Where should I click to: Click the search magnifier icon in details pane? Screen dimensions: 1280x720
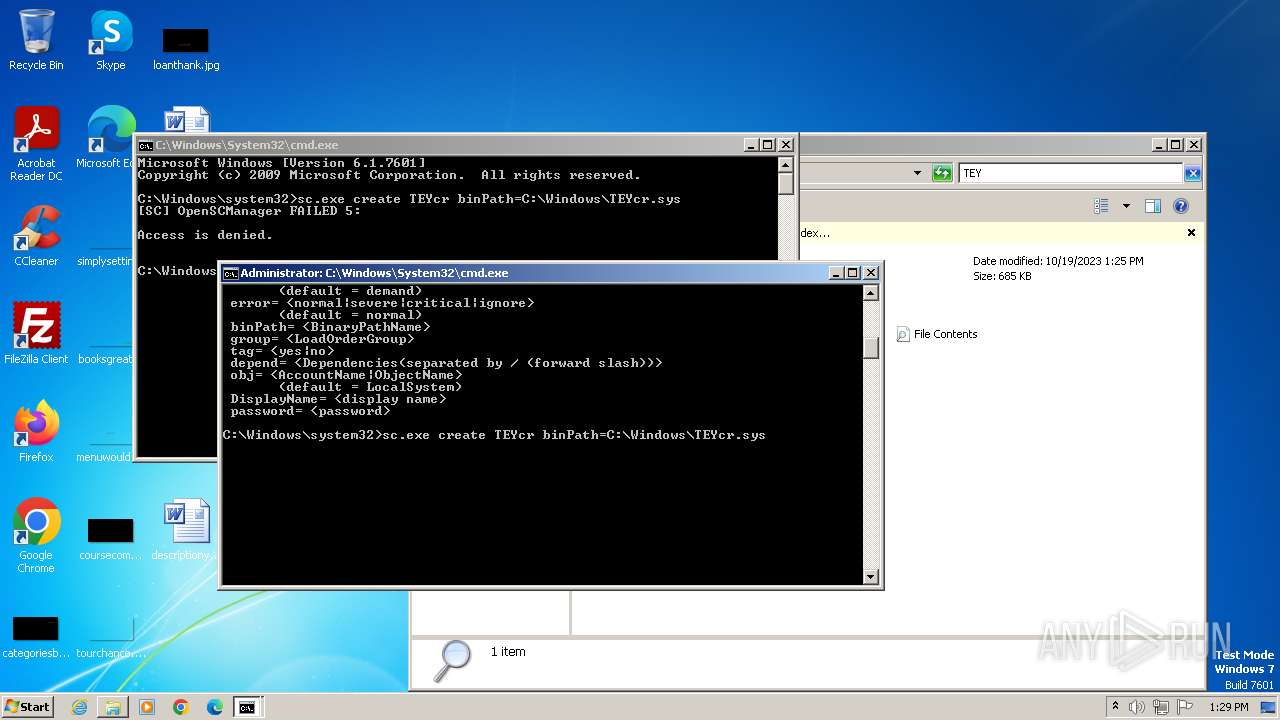[454, 660]
